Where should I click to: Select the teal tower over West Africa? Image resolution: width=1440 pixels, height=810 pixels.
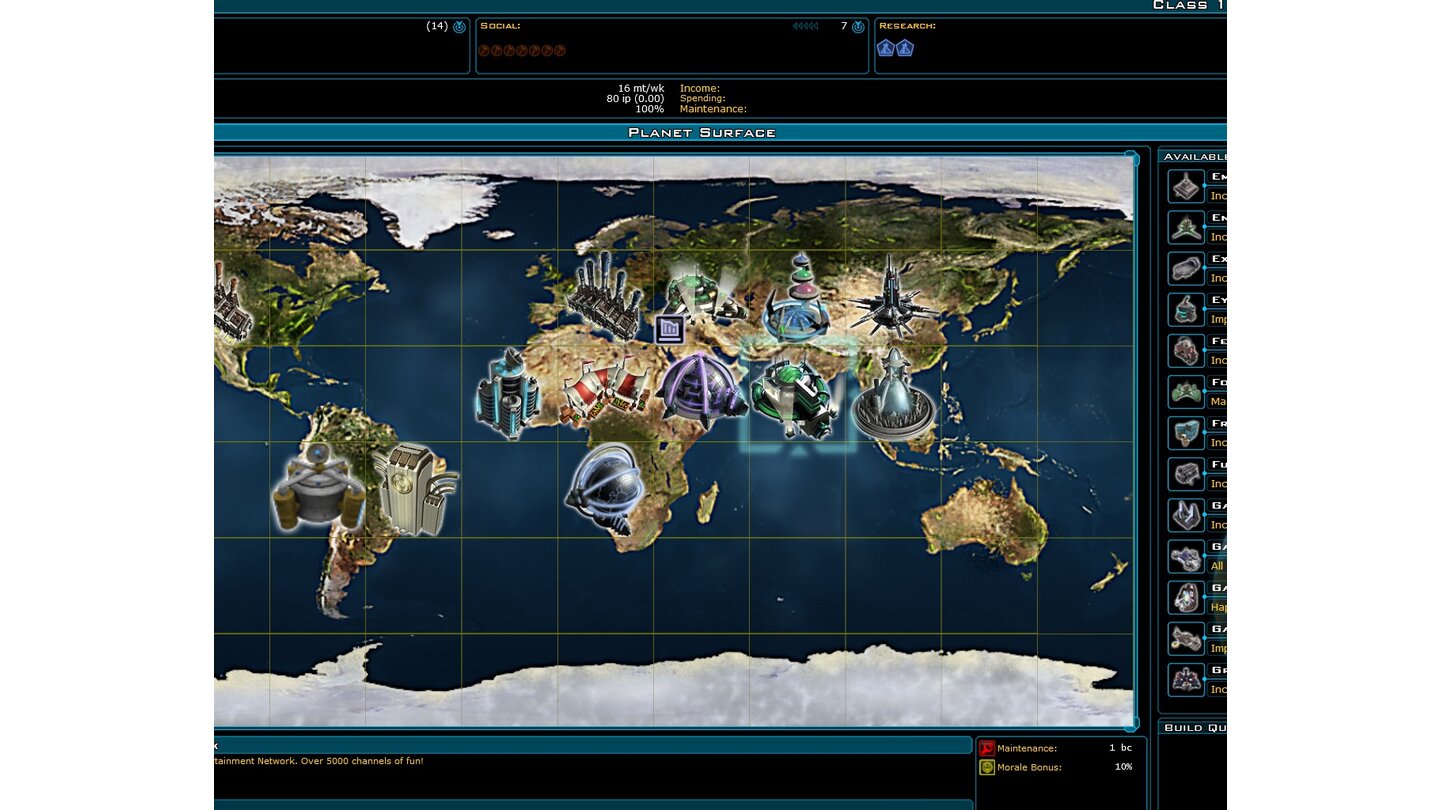click(508, 394)
